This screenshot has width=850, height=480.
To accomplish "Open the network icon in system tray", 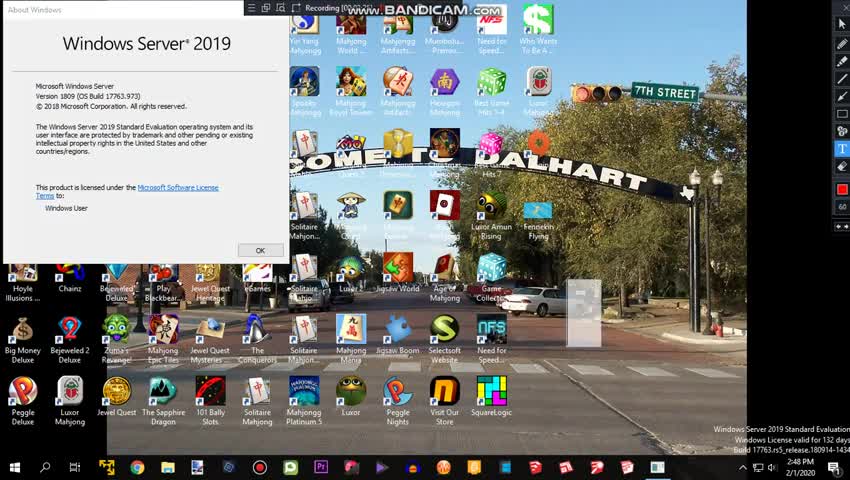I will (x=758, y=468).
